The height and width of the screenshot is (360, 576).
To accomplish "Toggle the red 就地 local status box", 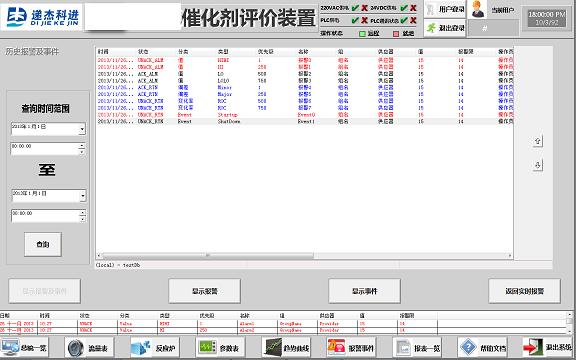I will [x=396, y=34].
